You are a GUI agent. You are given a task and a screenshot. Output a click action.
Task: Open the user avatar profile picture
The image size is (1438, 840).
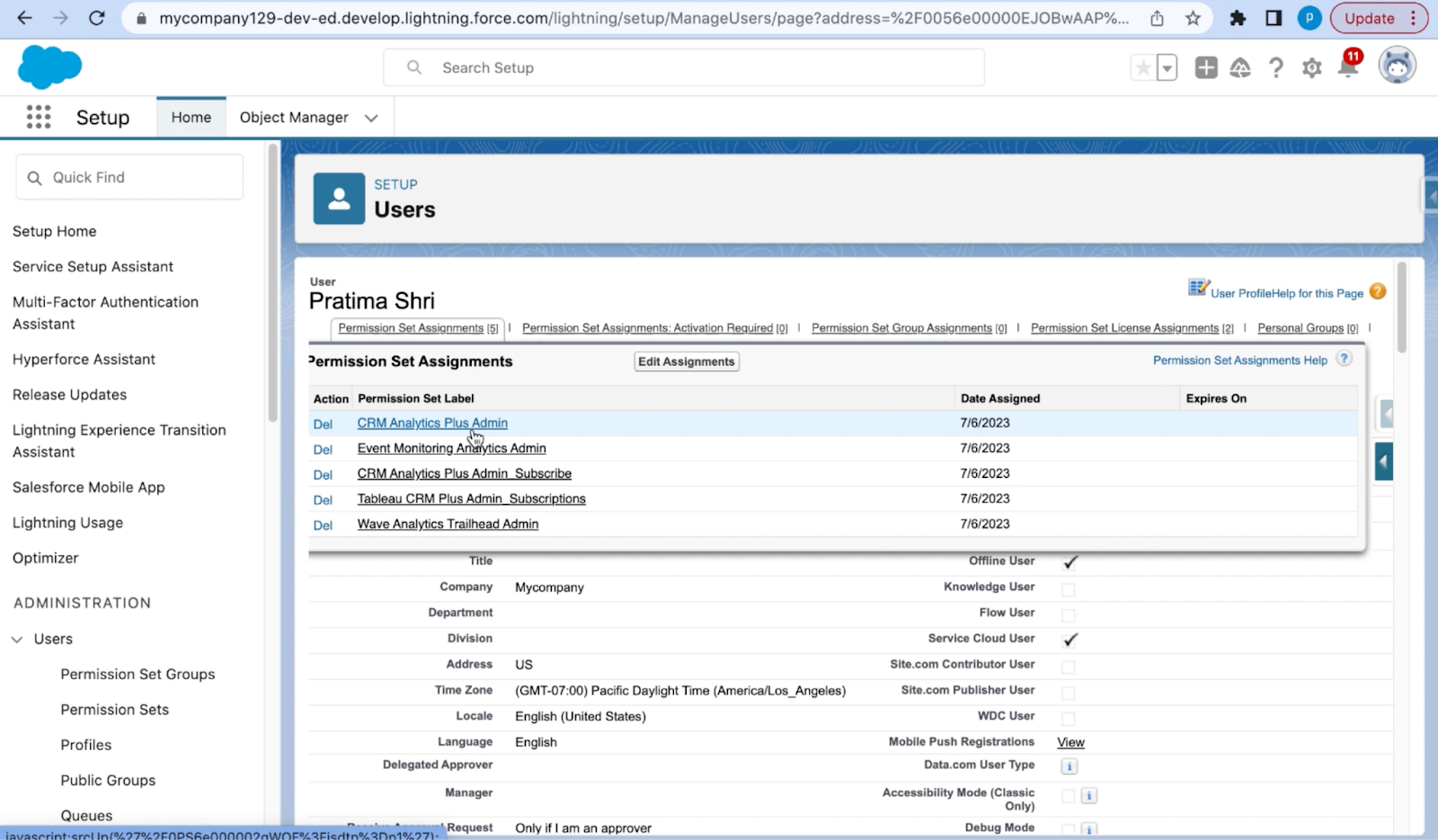point(1396,65)
